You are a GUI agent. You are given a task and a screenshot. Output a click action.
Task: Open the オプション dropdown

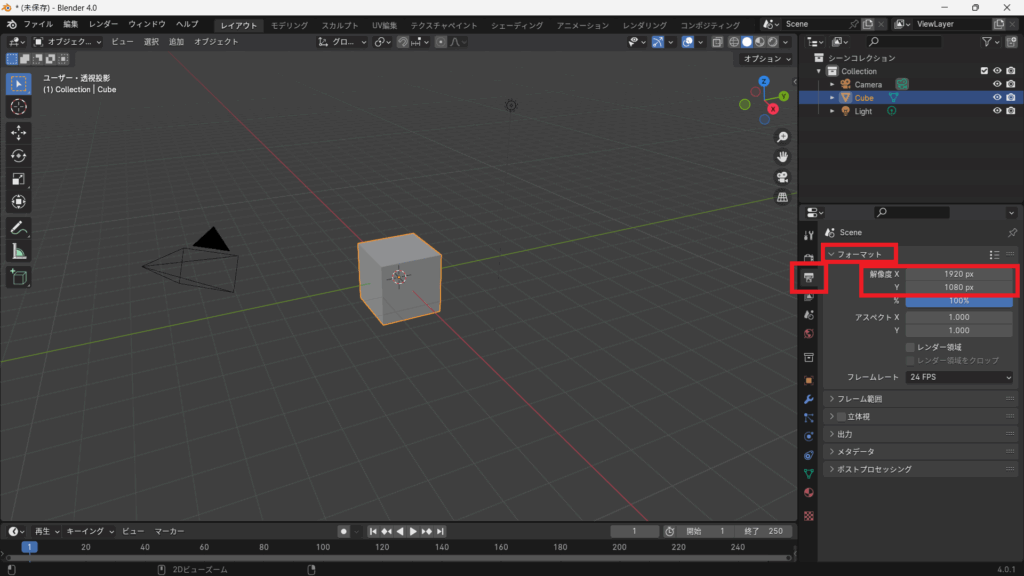pyautogui.click(x=767, y=59)
